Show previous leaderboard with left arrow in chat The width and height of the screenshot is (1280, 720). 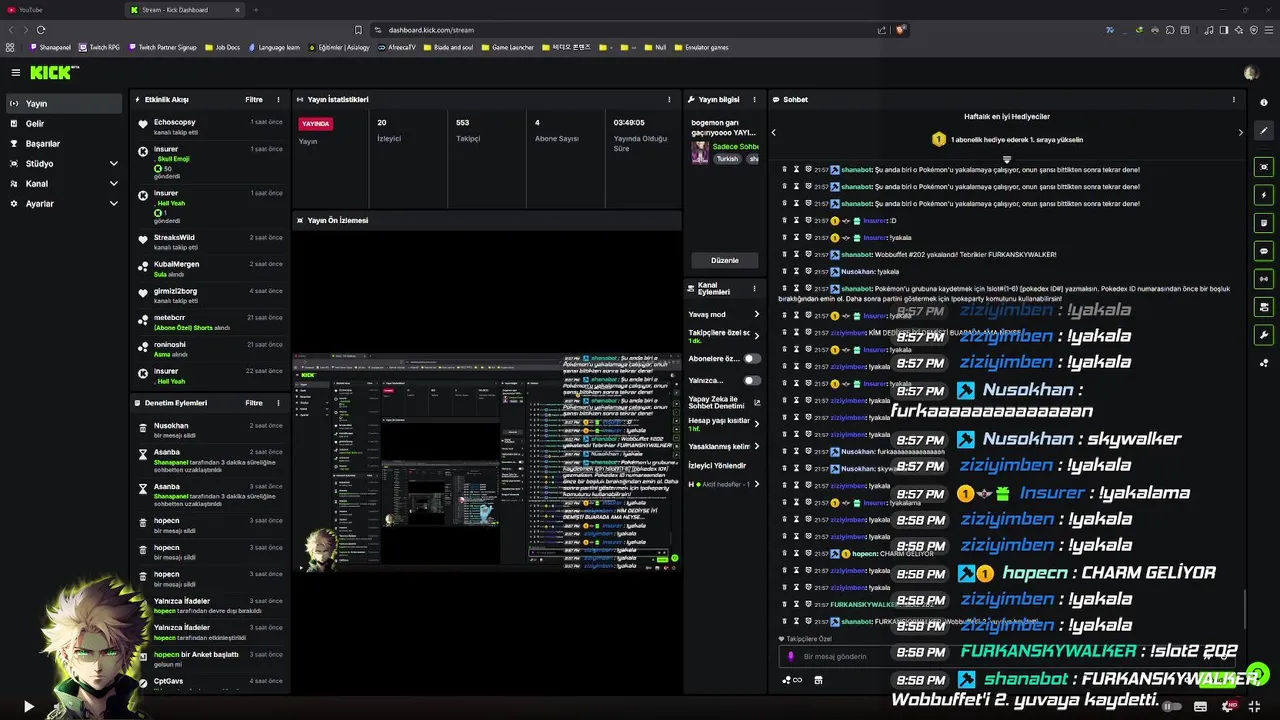point(773,132)
